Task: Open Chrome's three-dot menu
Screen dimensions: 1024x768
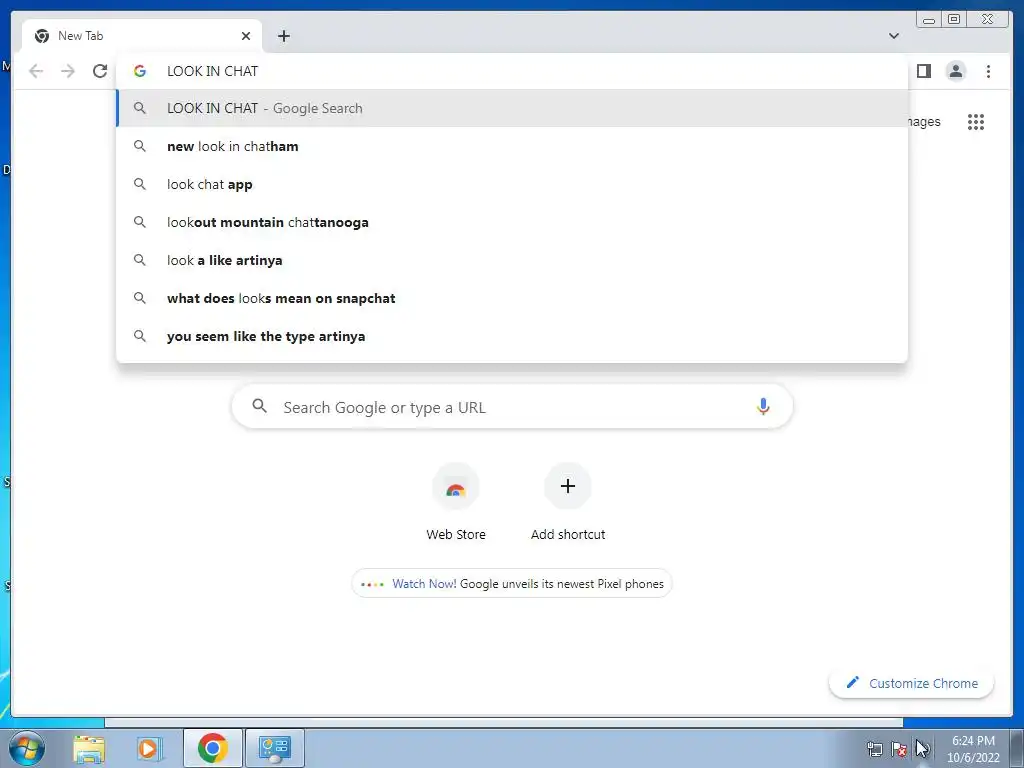Action: (x=988, y=71)
